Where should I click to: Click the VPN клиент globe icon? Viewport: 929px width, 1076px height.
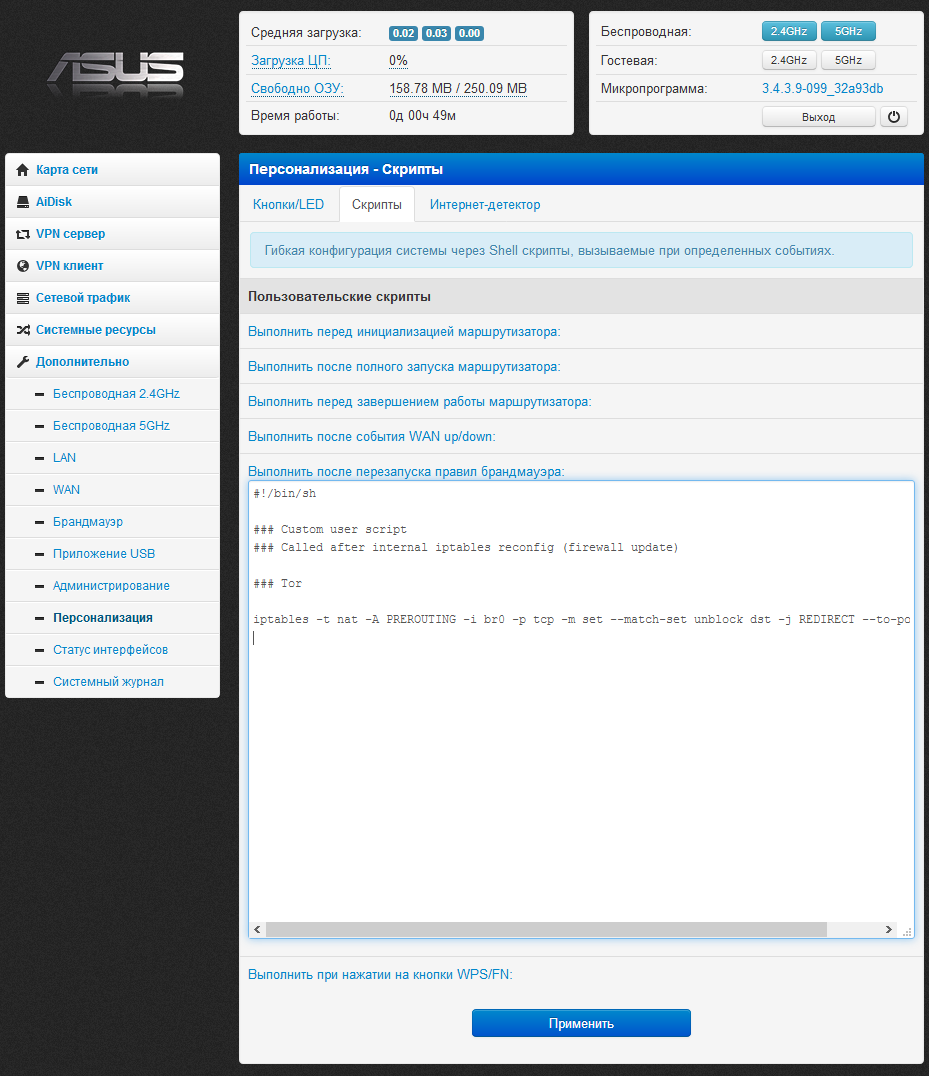coord(23,266)
